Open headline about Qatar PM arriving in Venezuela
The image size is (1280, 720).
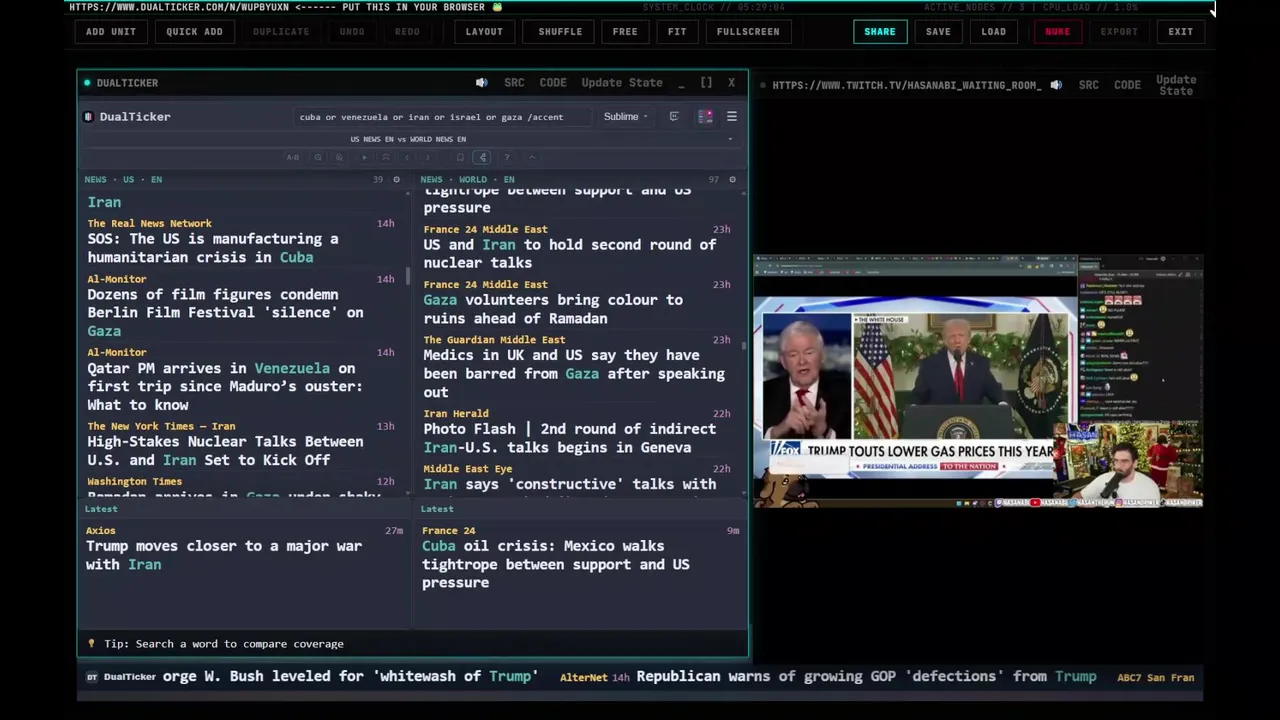(x=226, y=386)
